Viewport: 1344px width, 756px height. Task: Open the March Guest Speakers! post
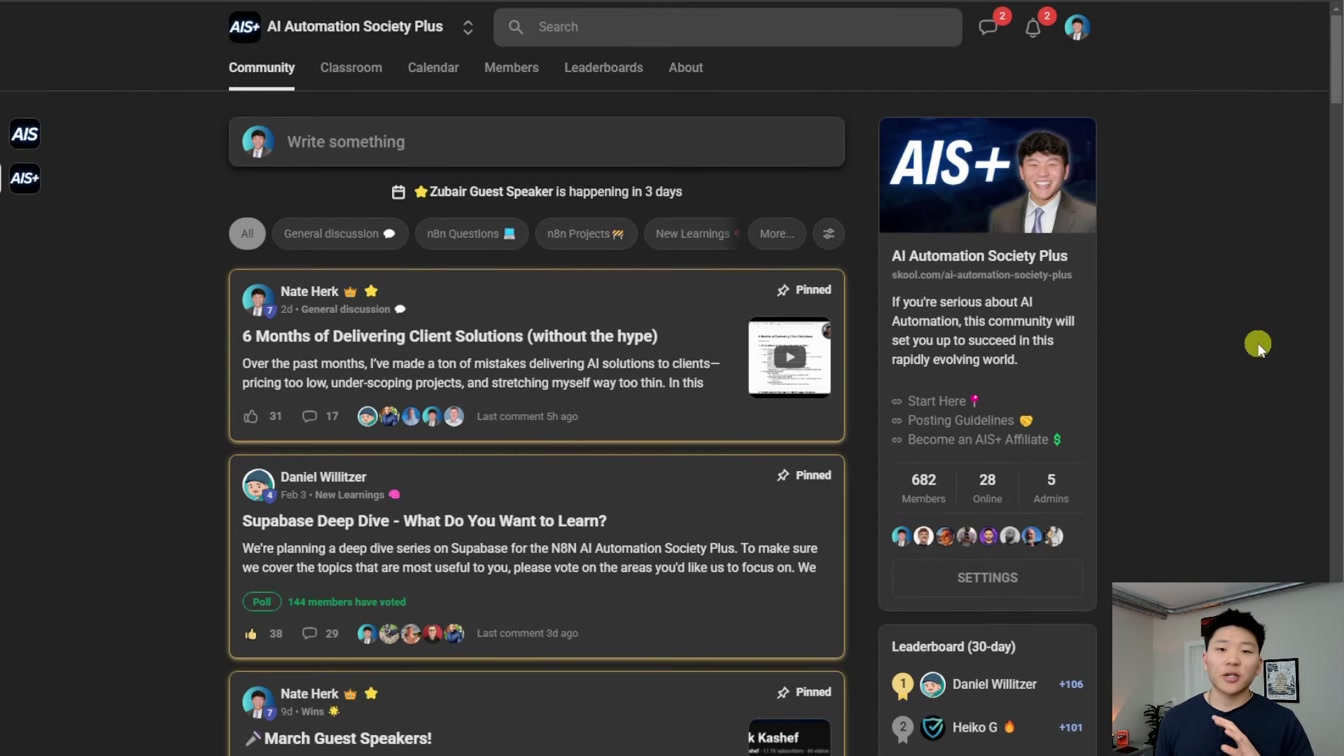337,738
